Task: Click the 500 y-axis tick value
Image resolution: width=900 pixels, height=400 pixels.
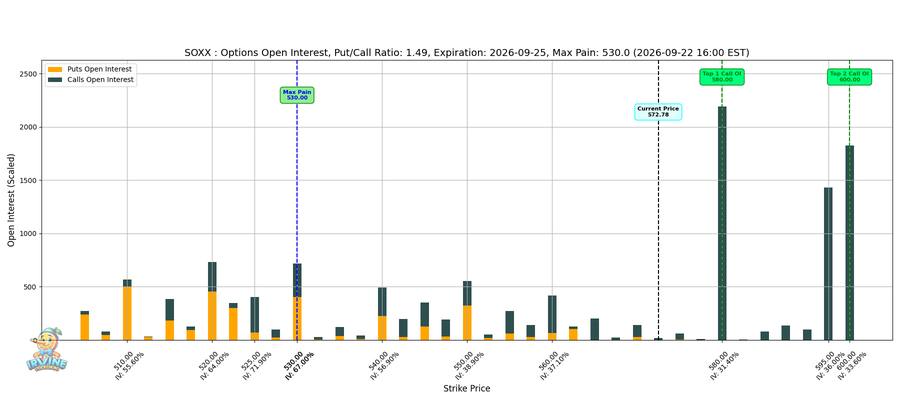Action: coord(30,287)
